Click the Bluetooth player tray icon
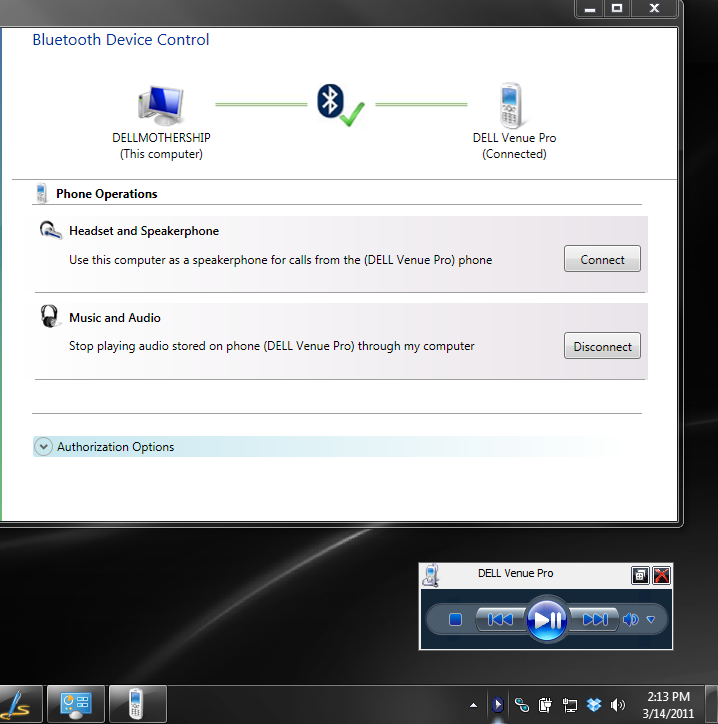Image resolution: width=718 pixels, height=724 pixels. coord(497,705)
